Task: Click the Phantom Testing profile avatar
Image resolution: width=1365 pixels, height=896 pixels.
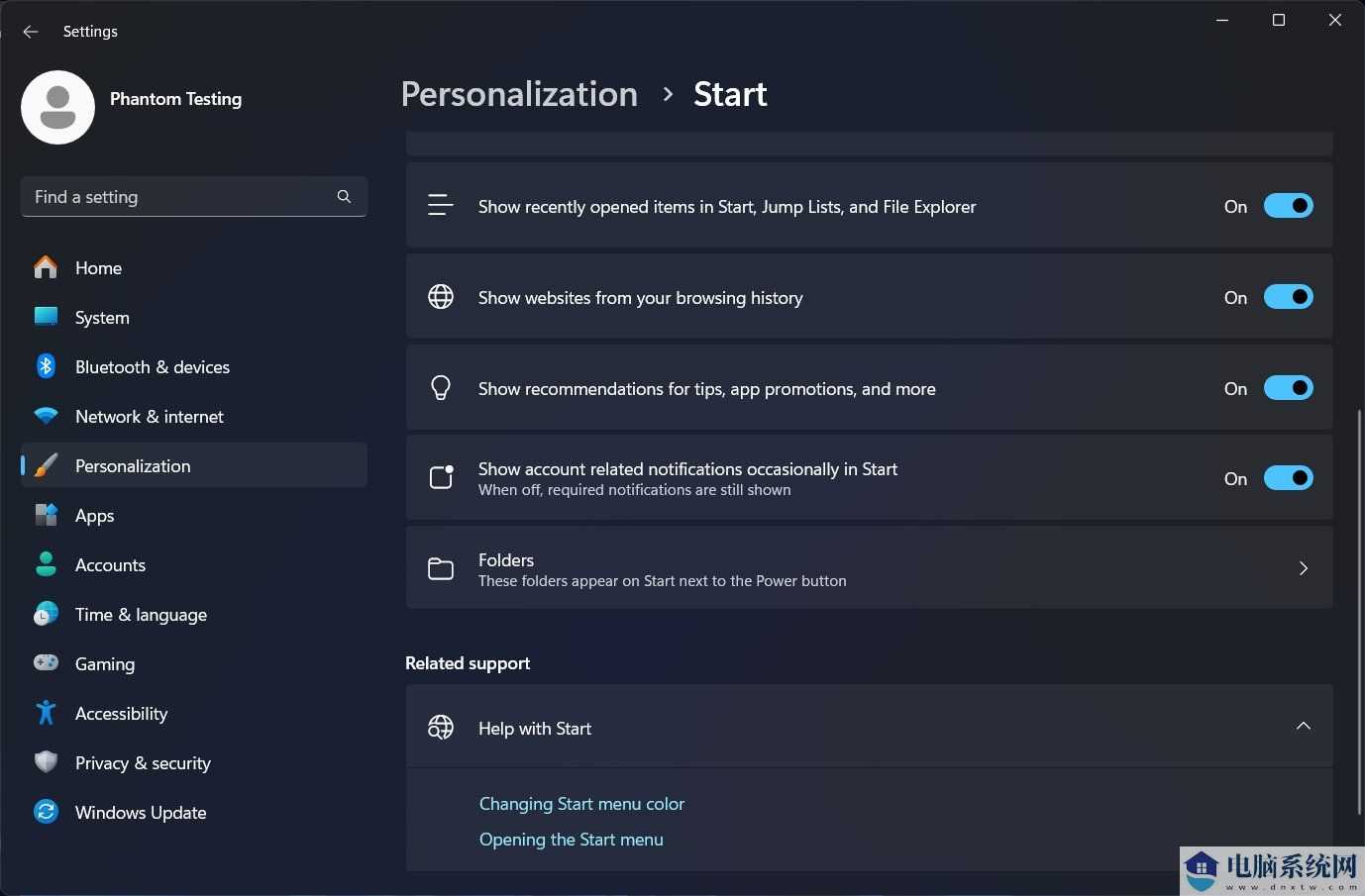Action: click(57, 107)
